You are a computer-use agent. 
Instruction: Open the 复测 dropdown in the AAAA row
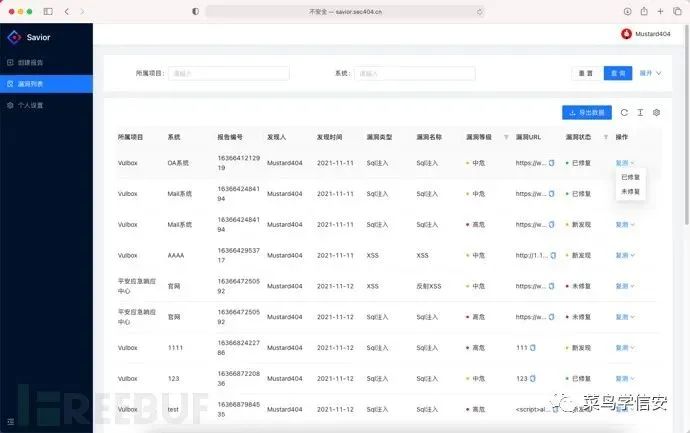pos(625,255)
